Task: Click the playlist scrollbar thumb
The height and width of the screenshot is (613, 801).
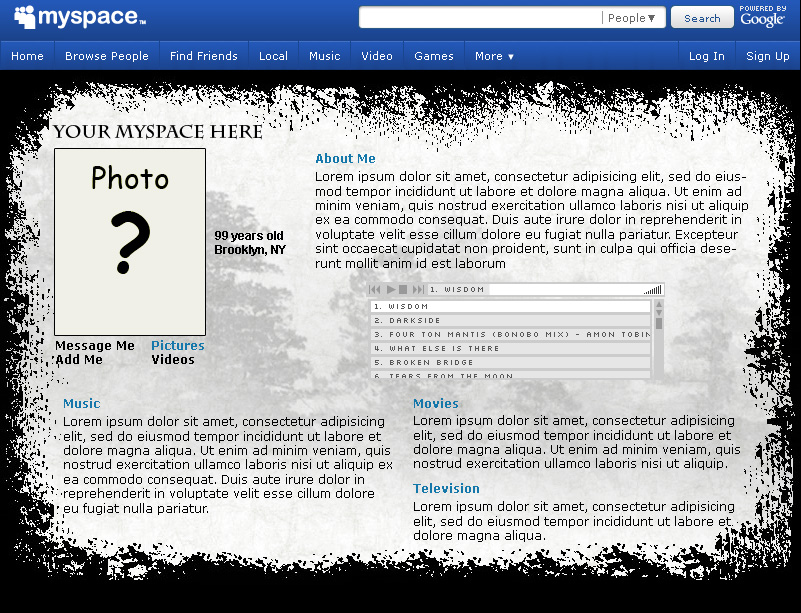Action: (x=659, y=323)
